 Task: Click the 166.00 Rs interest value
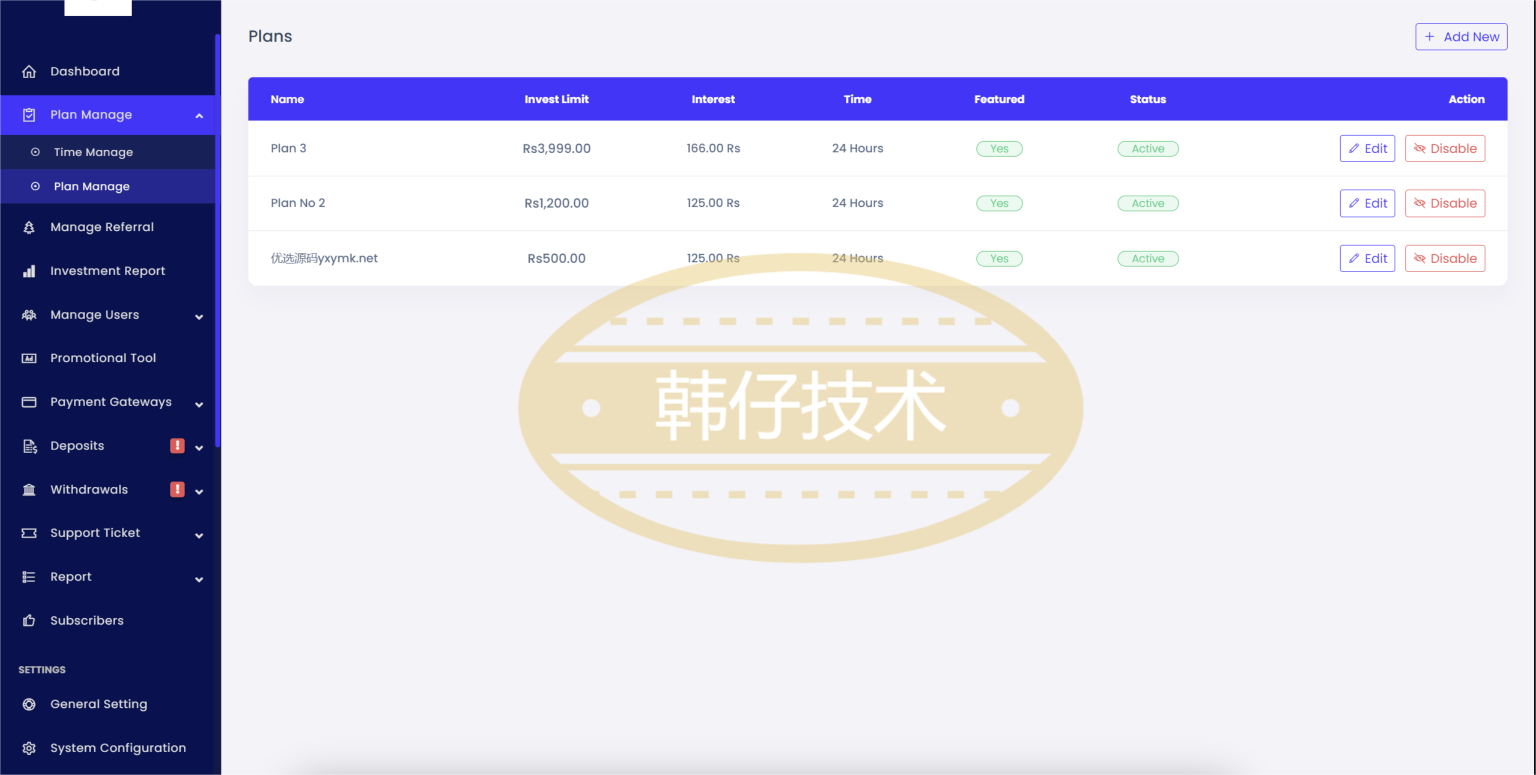click(x=713, y=148)
